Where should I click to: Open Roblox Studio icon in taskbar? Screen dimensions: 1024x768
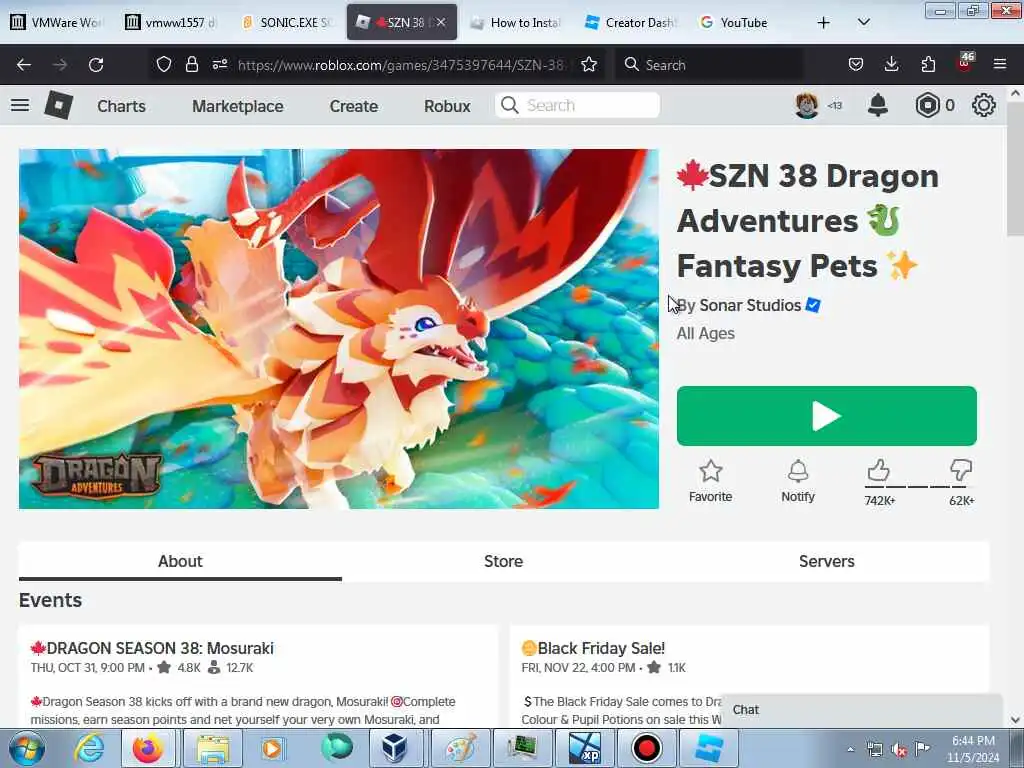pyautogui.click(x=708, y=748)
